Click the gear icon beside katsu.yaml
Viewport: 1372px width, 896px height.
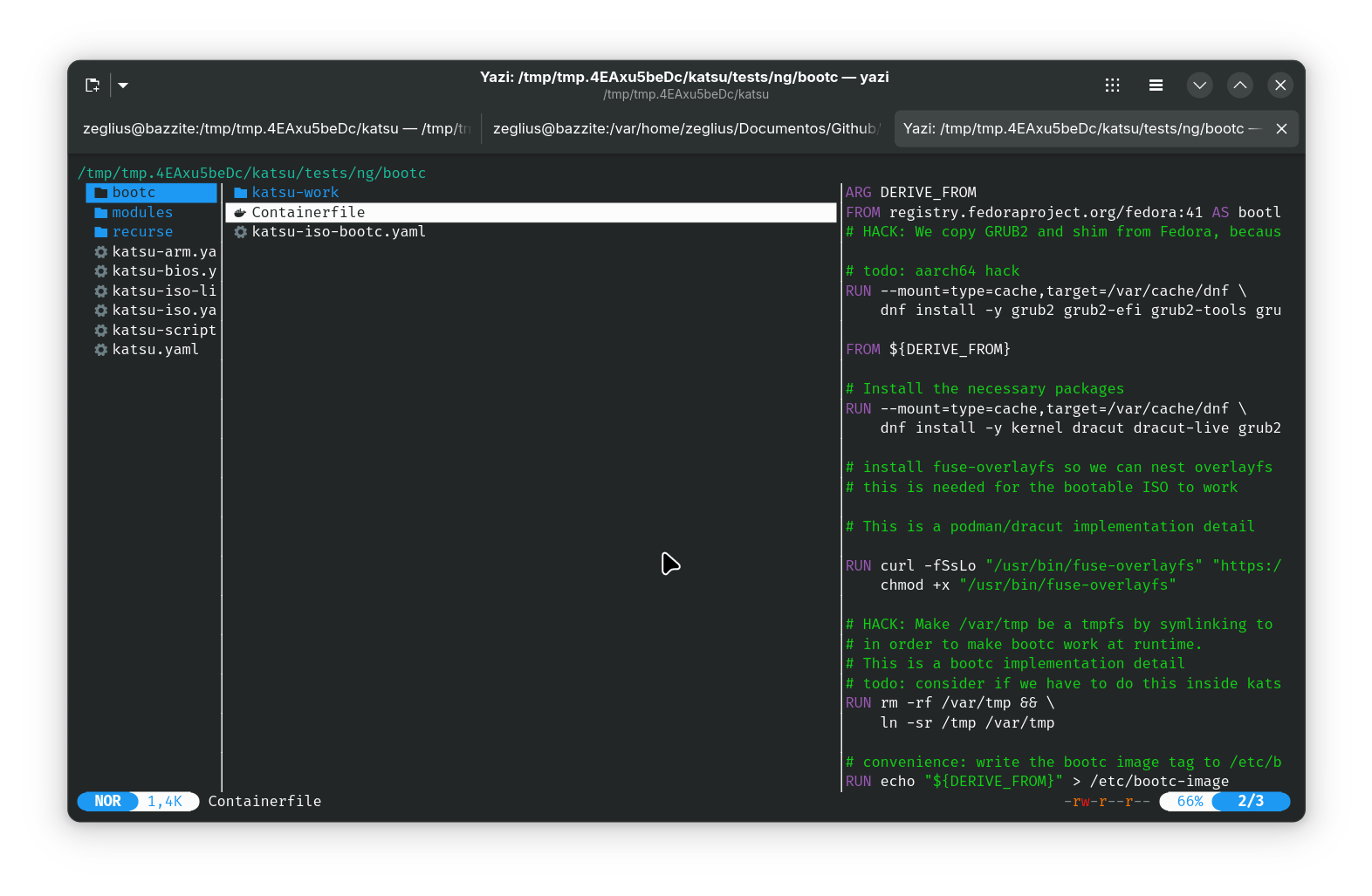(x=101, y=350)
